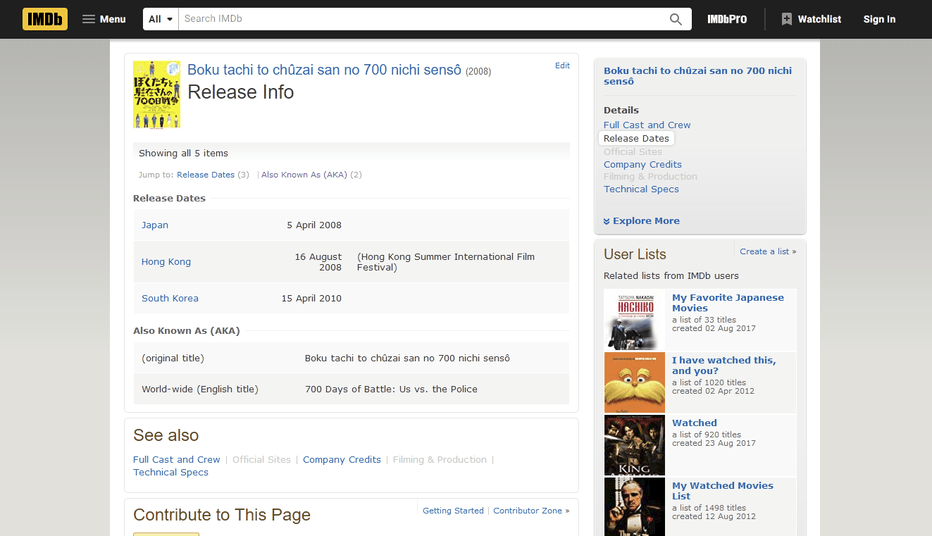Click the Edit link
Viewport: 932px width, 536px height.
point(562,65)
